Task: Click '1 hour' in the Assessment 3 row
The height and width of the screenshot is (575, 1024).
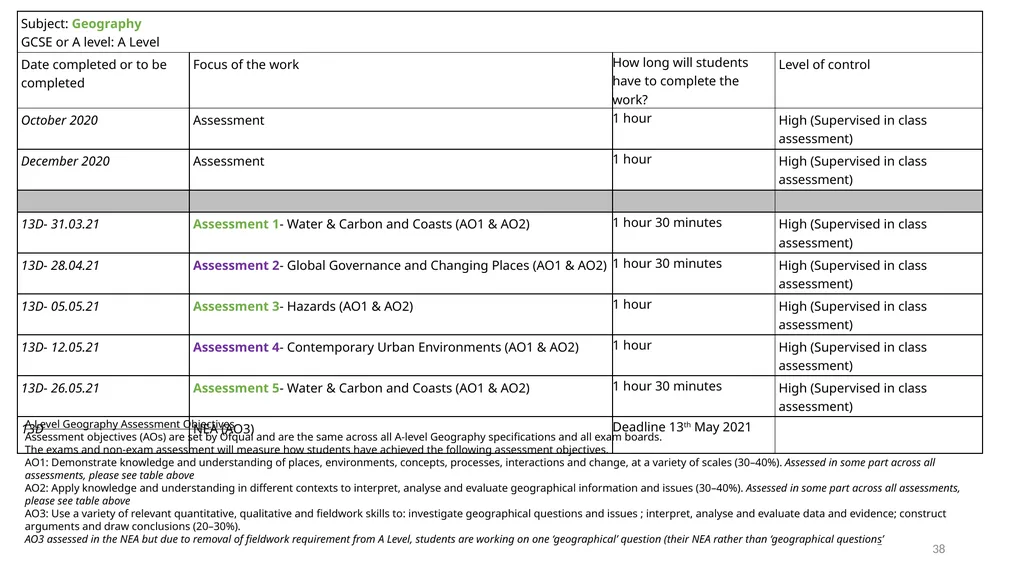Action: (632, 304)
